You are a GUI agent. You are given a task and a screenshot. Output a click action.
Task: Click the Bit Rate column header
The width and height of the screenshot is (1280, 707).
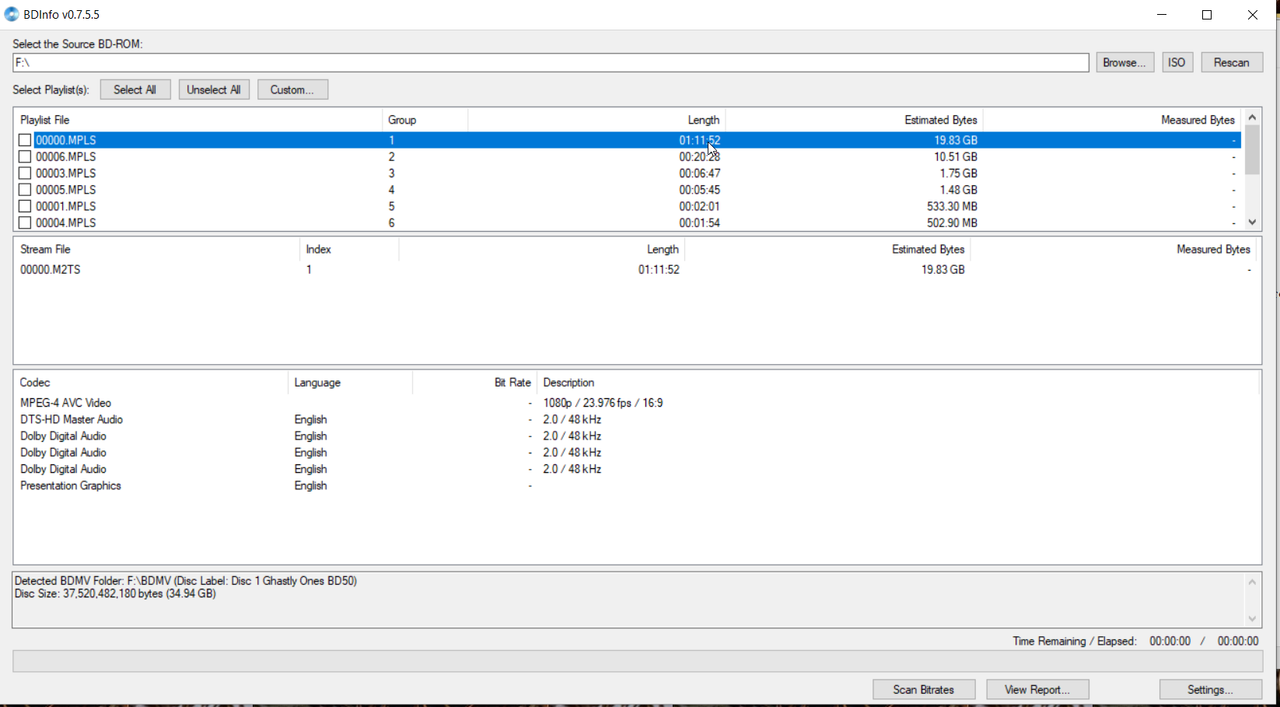click(x=475, y=382)
